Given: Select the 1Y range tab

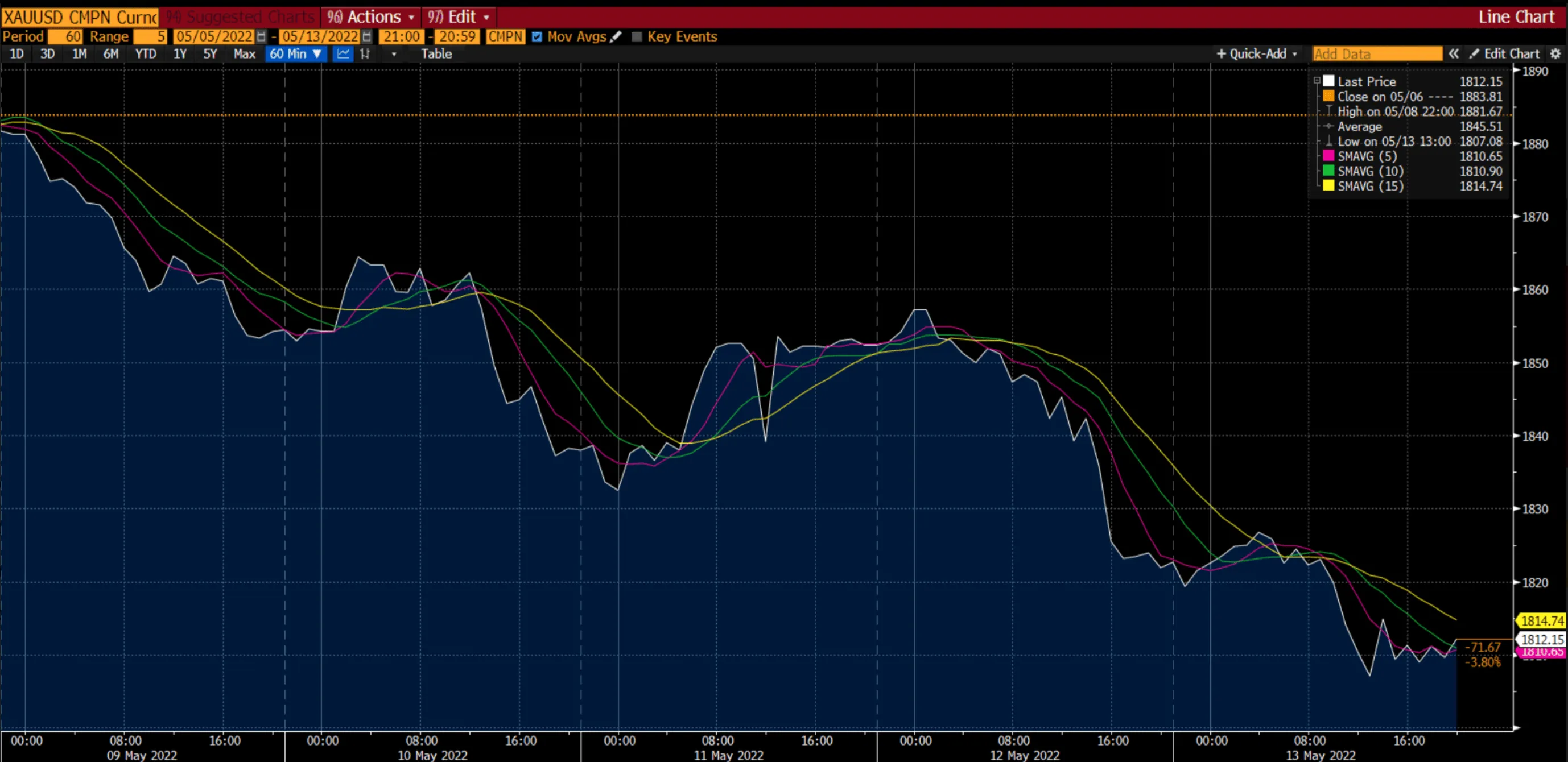Looking at the screenshot, I should point(180,53).
